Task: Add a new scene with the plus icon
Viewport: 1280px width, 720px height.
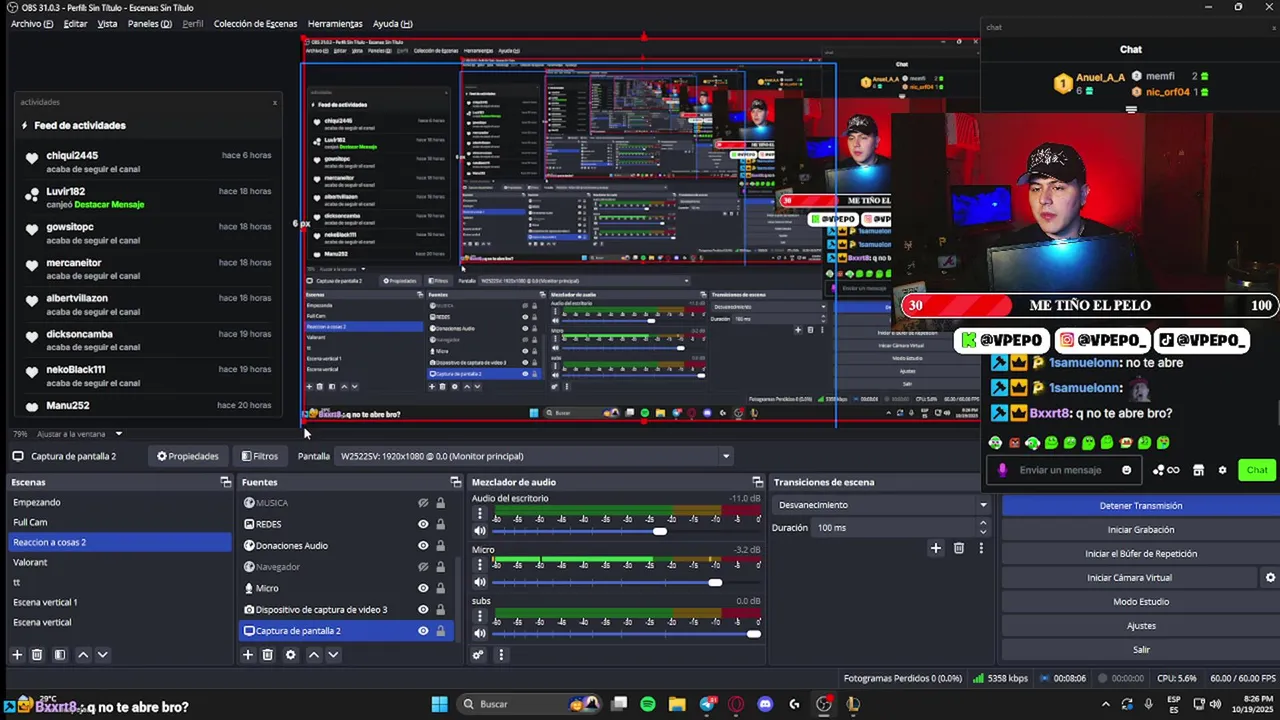Action: pyautogui.click(x=17, y=655)
